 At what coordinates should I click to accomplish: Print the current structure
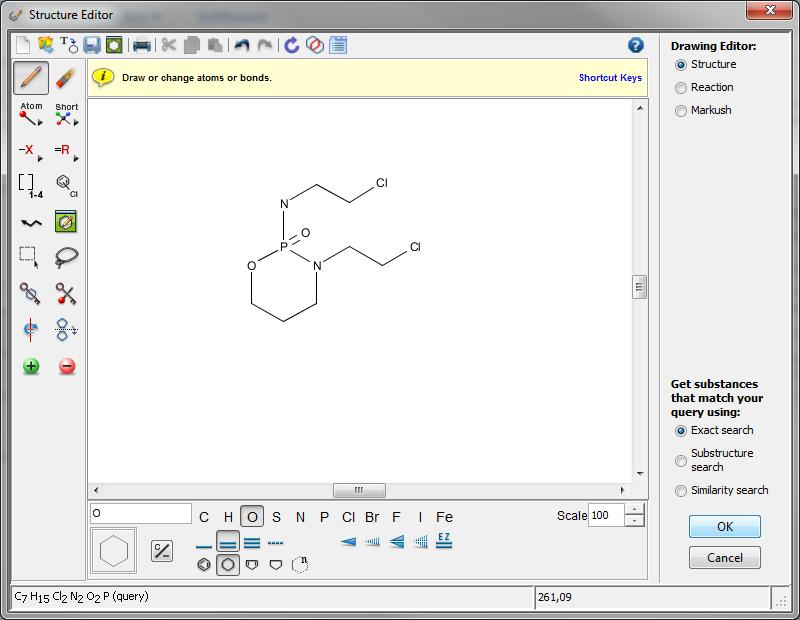click(141, 45)
